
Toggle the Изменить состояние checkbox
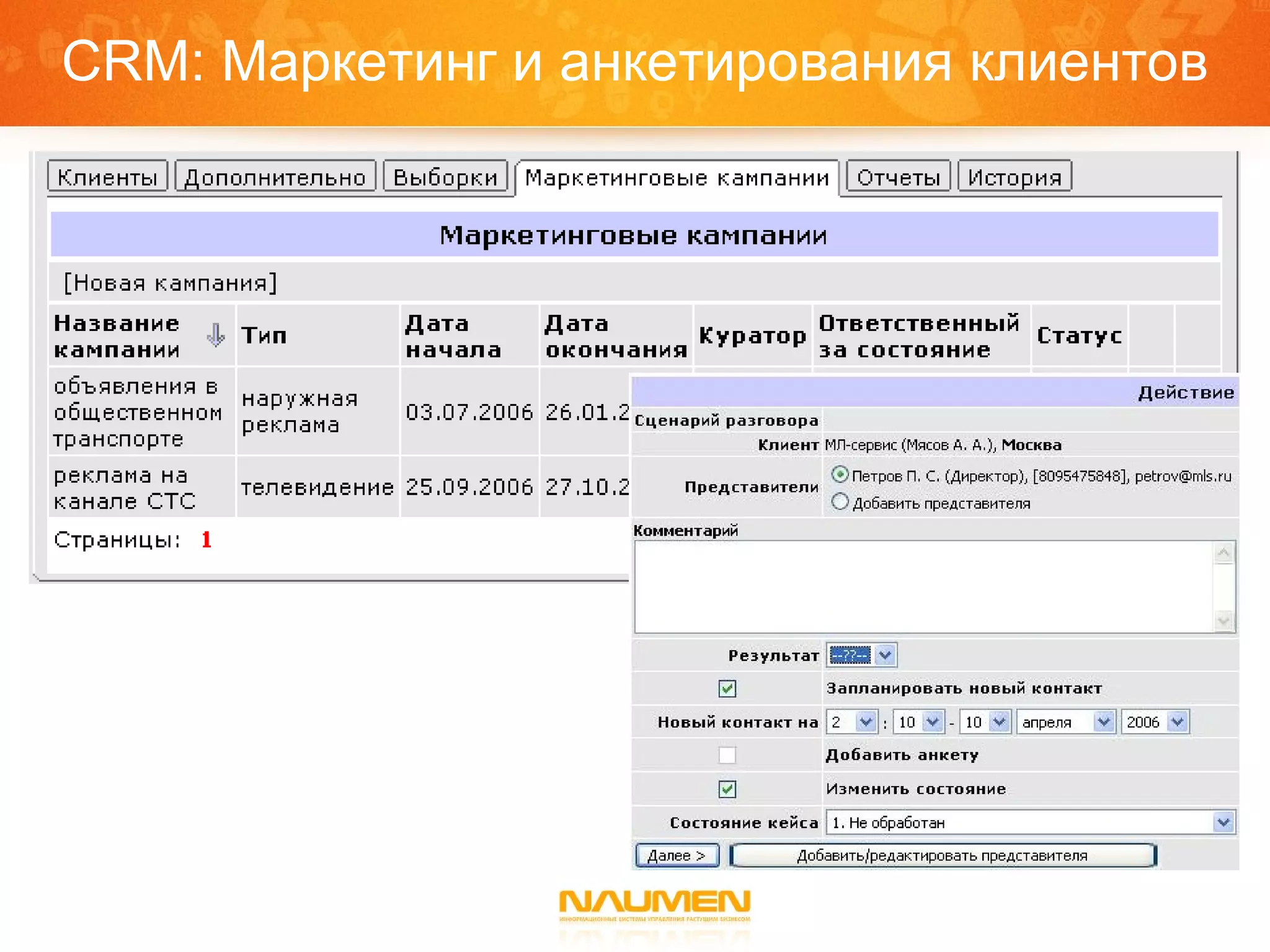(x=727, y=789)
